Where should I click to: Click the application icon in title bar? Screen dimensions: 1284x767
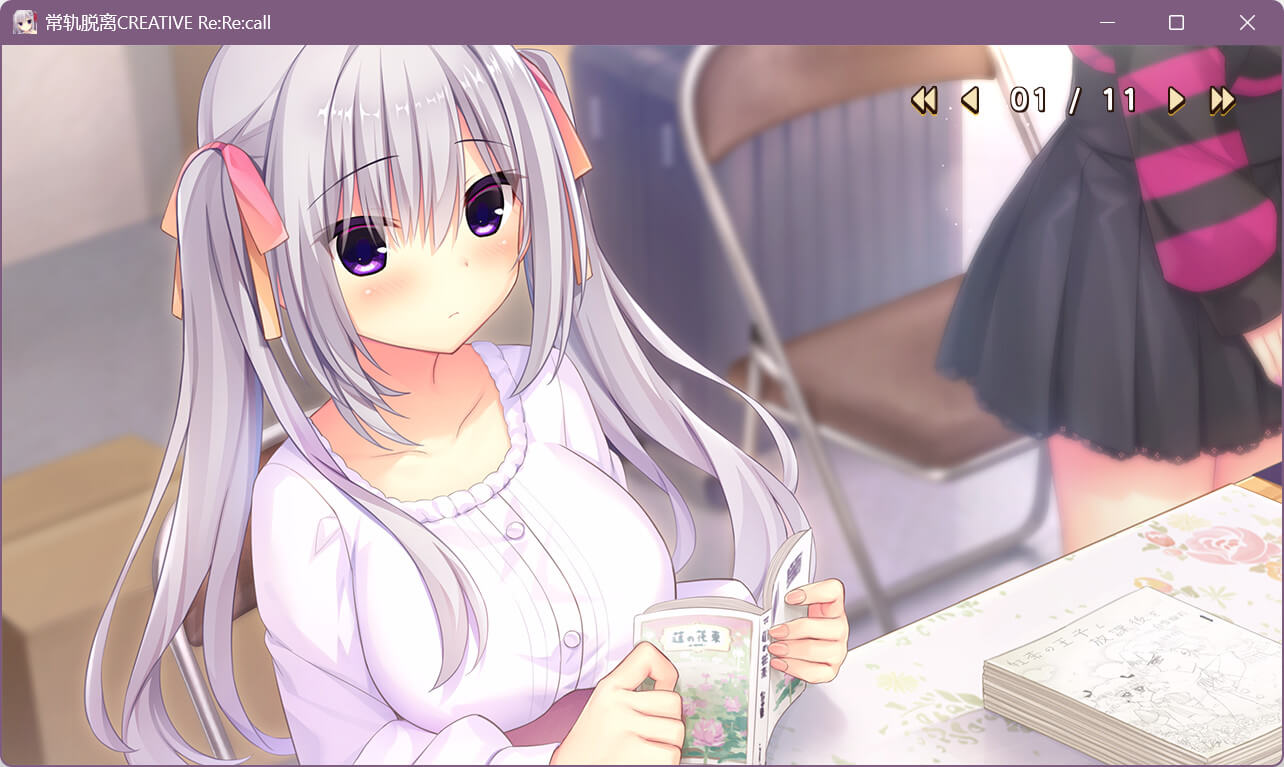pos(25,22)
